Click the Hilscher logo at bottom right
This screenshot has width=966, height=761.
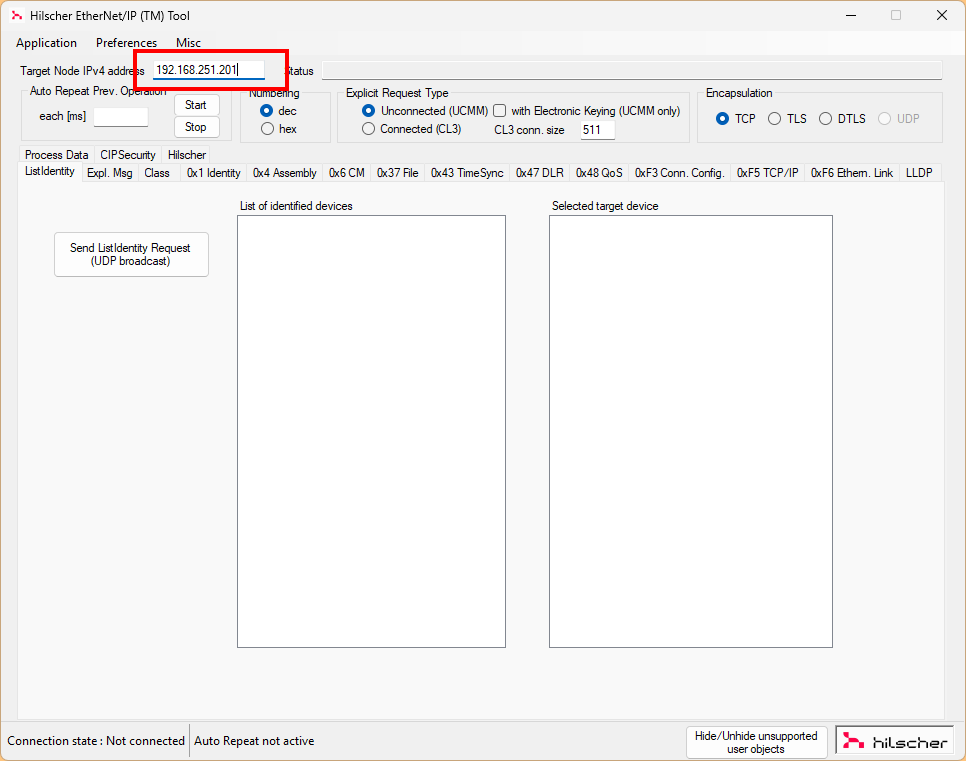[x=895, y=741]
